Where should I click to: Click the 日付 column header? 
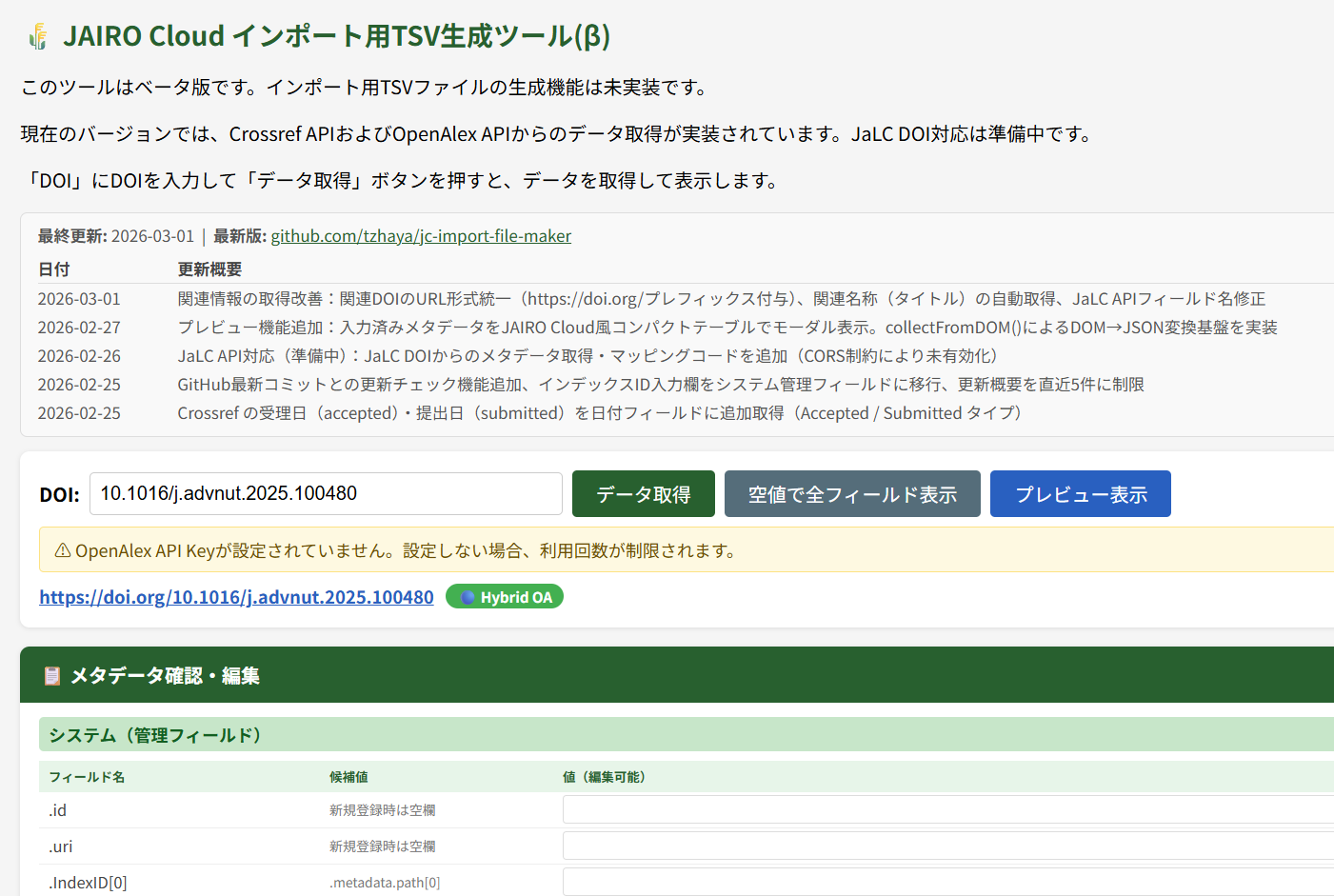point(53,269)
